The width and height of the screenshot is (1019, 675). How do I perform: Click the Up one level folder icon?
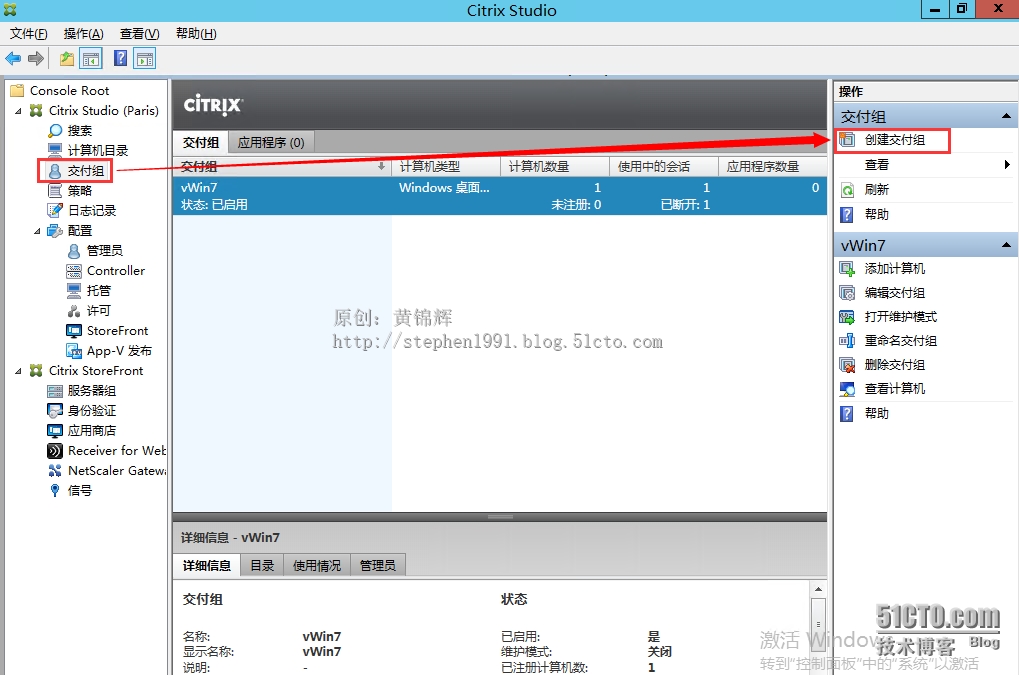(x=67, y=59)
